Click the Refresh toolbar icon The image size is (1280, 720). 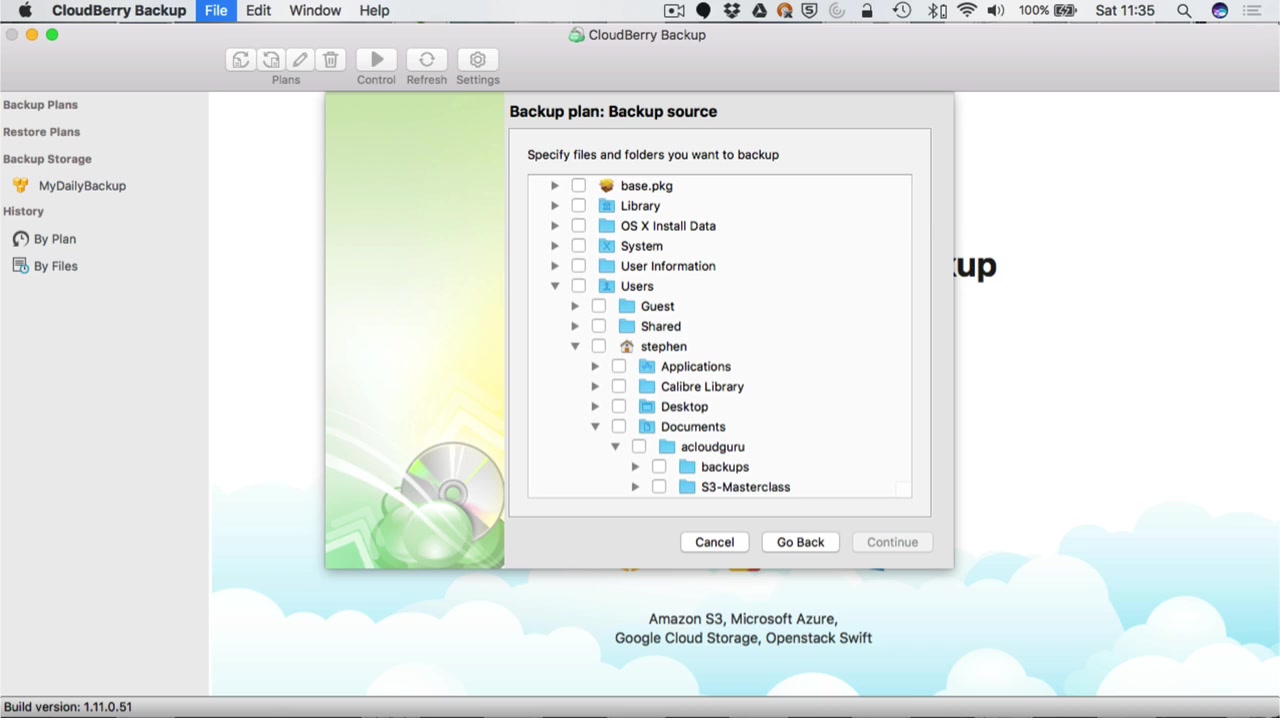click(427, 60)
